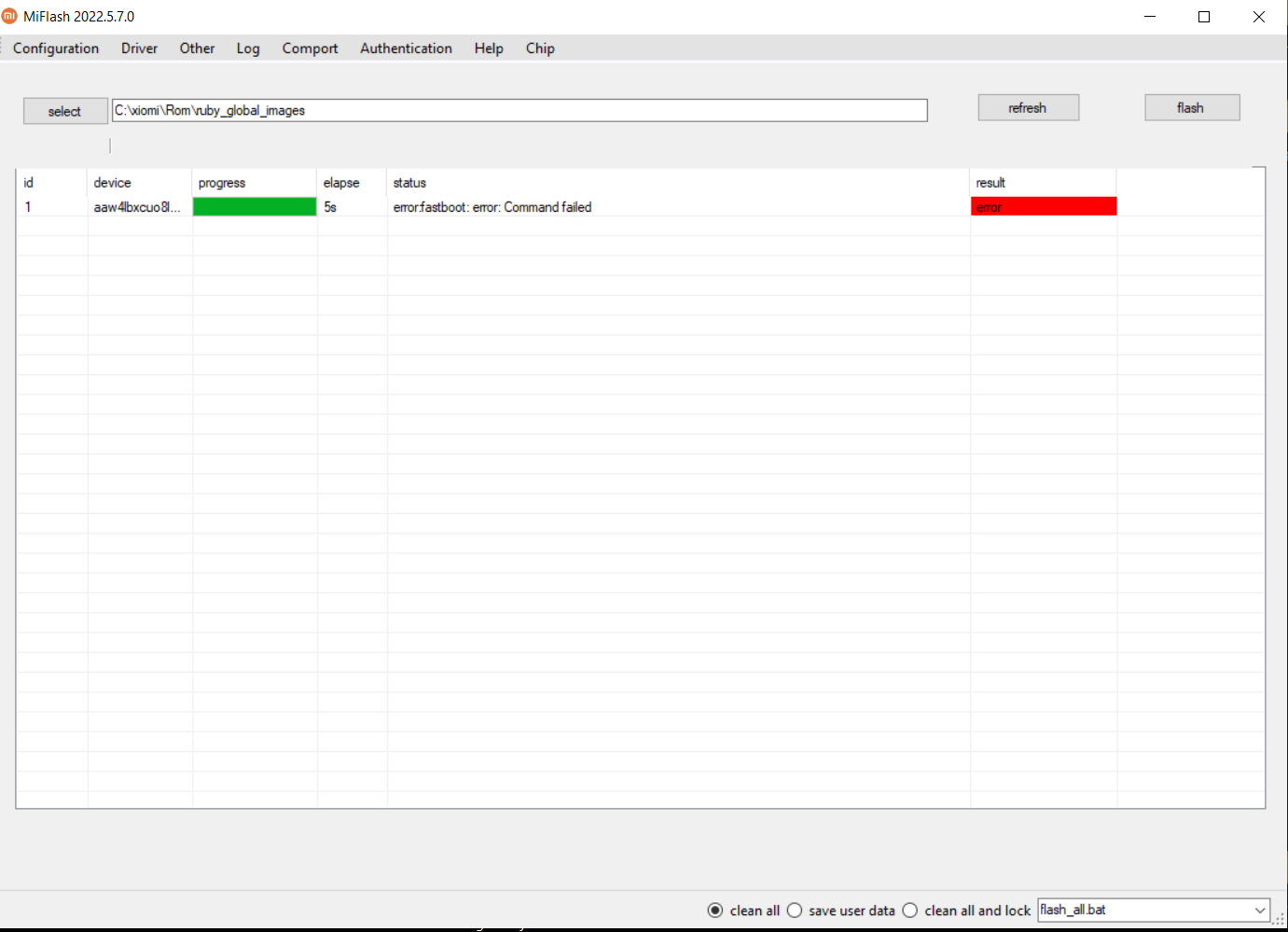Image resolution: width=1288 pixels, height=932 pixels.
Task: Click the refresh button
Action: (x=1028, y=108)
